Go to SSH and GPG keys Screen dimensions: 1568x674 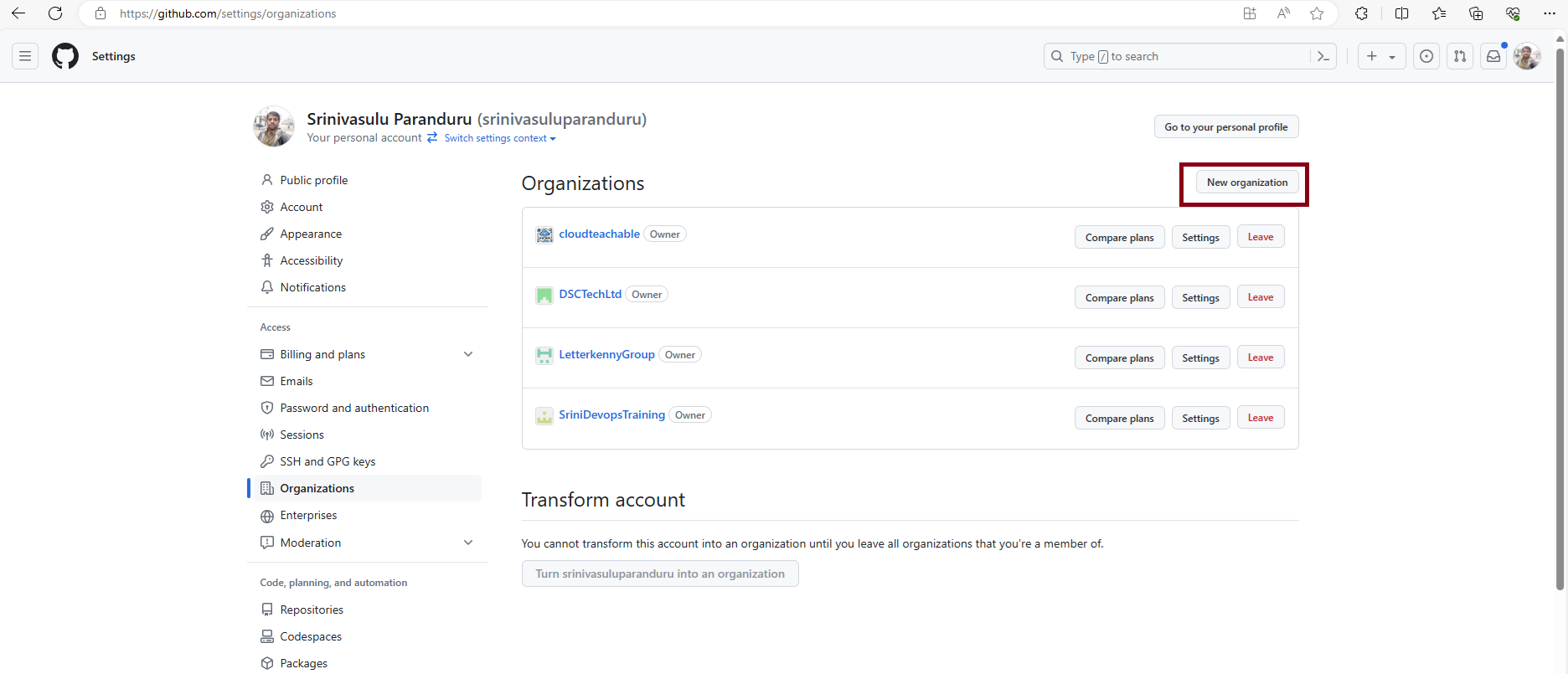328,461
